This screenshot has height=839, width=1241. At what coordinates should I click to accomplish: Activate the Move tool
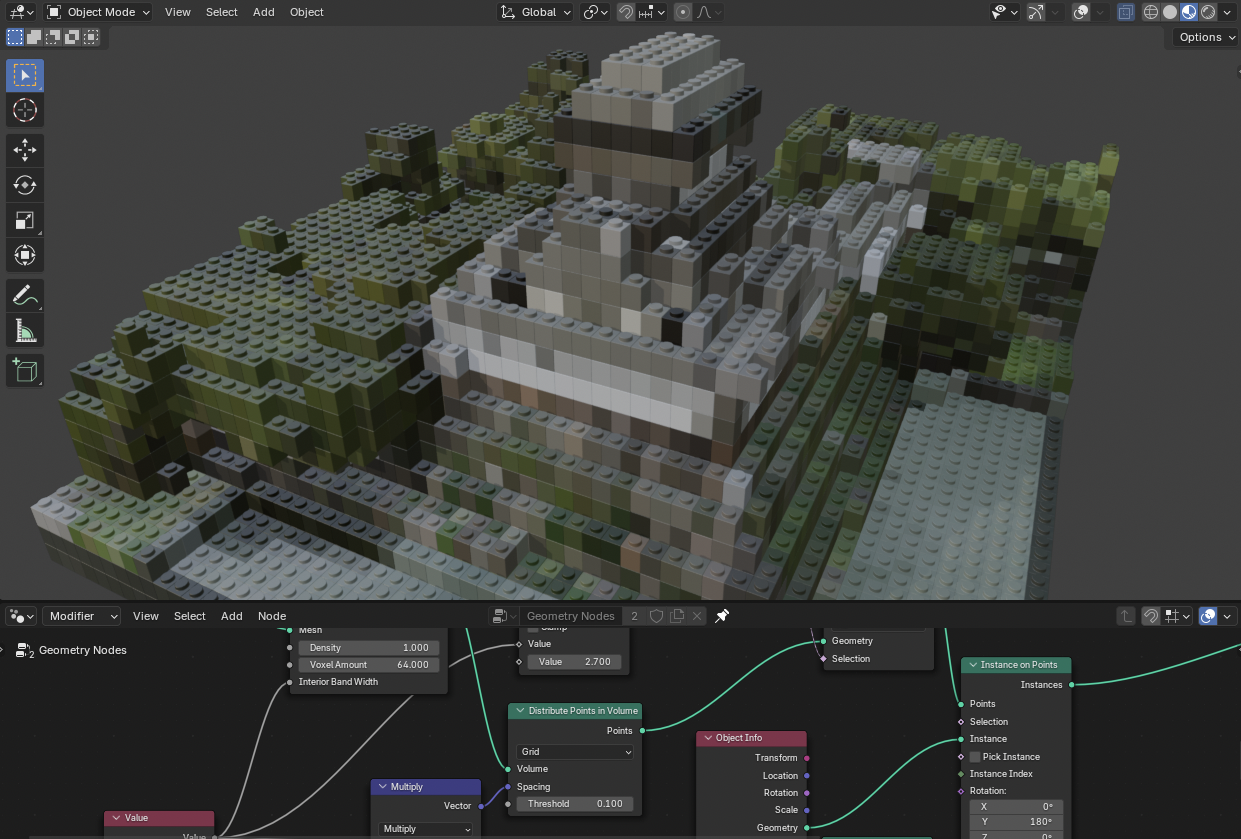pos(25,150)
